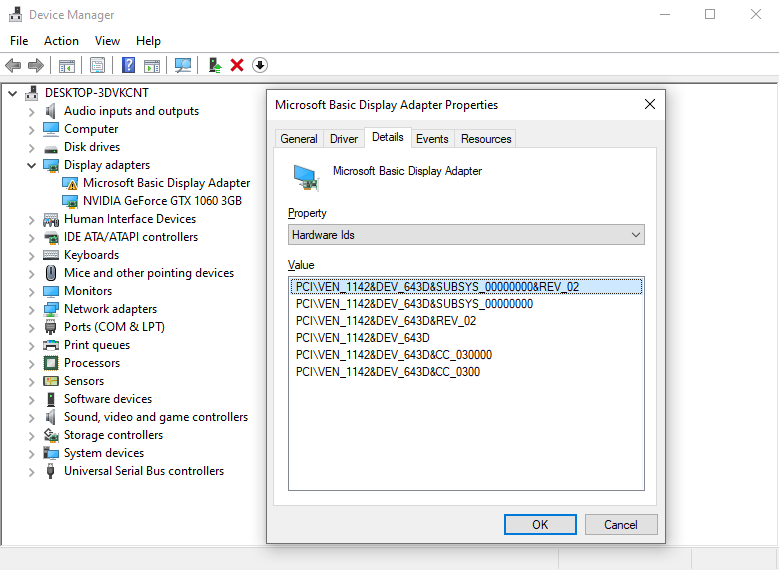Viewport: 779px width, 570px height.
Task: Click Cancel in the Properties dialog
Action: tap(621, 525)
